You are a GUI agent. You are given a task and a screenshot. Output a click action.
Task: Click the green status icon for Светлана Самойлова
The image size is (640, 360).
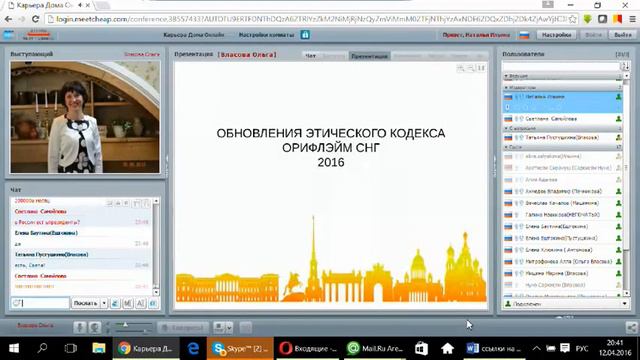[618, 119]
